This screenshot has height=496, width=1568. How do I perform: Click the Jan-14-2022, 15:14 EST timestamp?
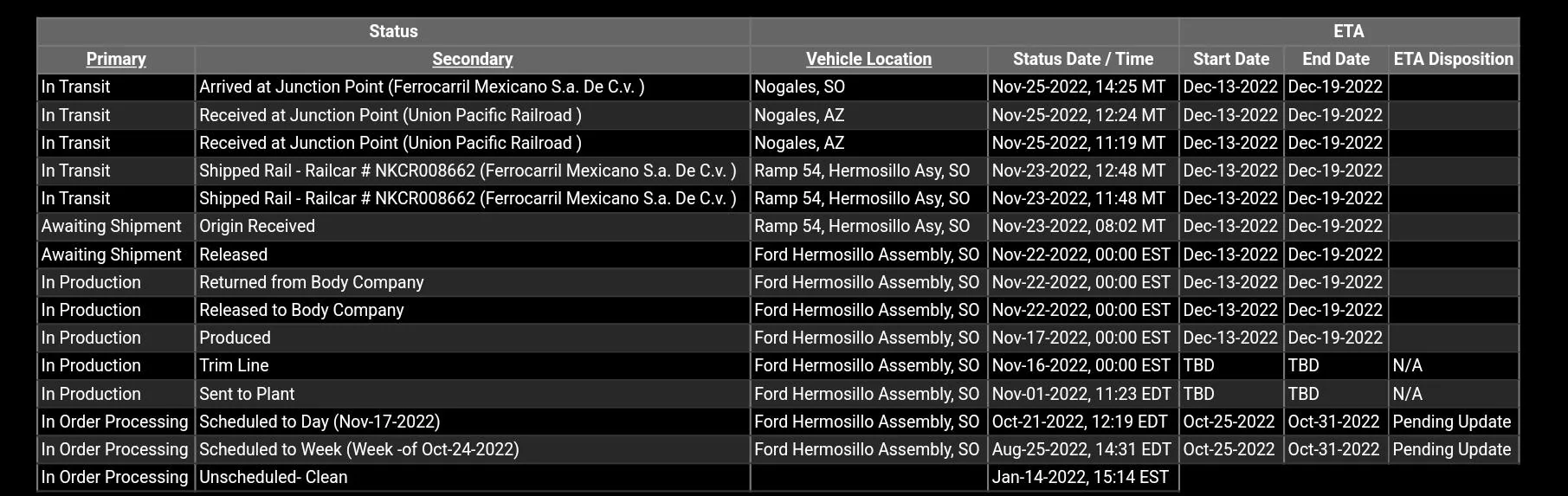(x=1081, y=477)
